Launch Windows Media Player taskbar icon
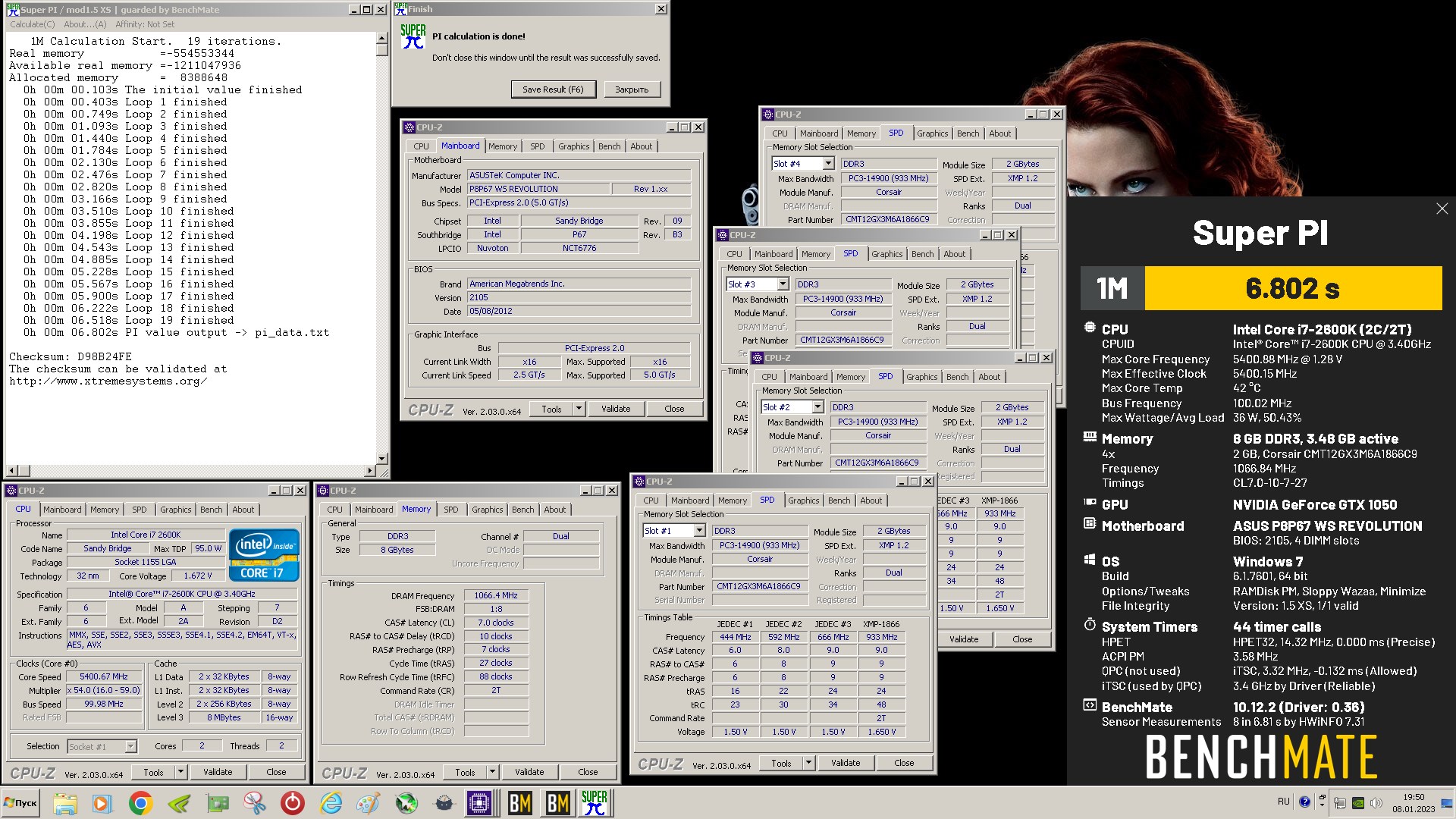Screen dimensions: 1456x819 (102, 803)
